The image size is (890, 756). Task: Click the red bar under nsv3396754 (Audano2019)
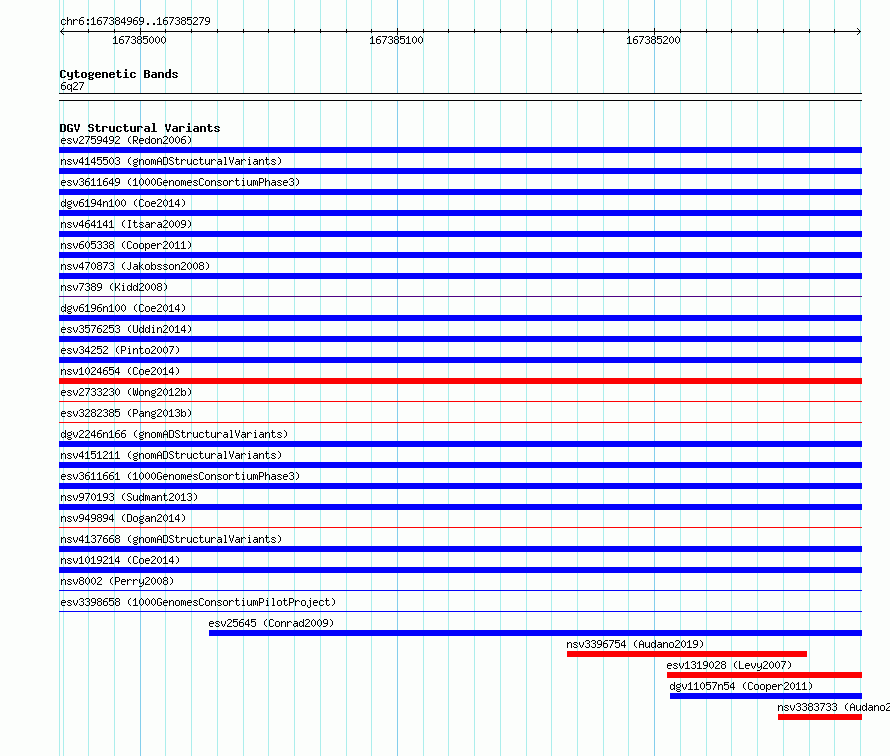(687, 654)
